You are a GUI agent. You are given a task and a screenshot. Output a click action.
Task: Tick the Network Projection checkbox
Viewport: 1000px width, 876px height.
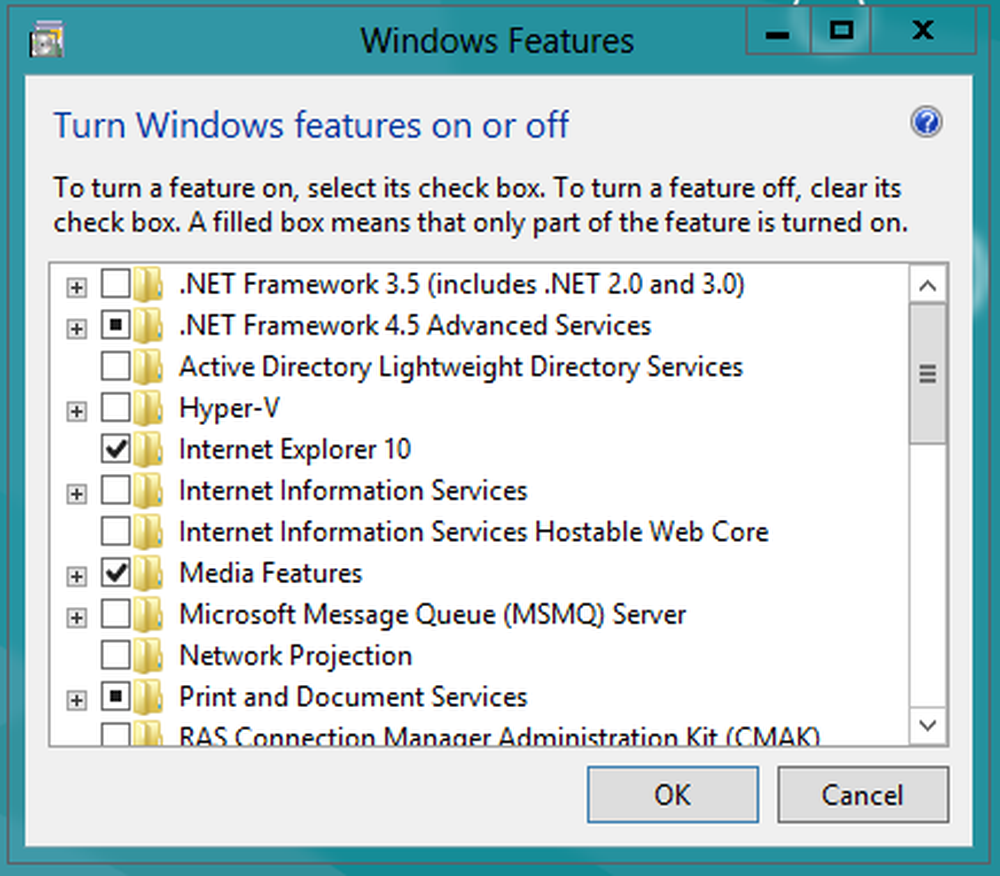pyautogui.click(x=116, y=656)
